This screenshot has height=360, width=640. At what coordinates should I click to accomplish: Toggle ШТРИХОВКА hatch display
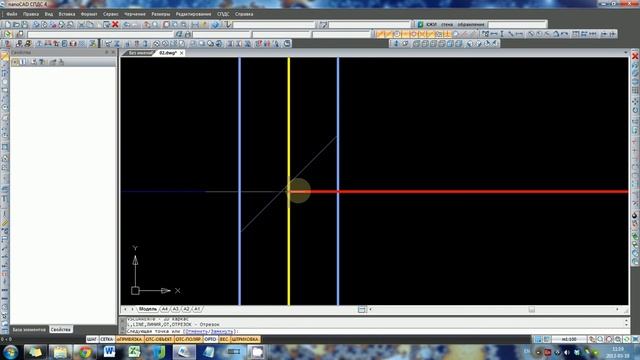tap(245, 339)
